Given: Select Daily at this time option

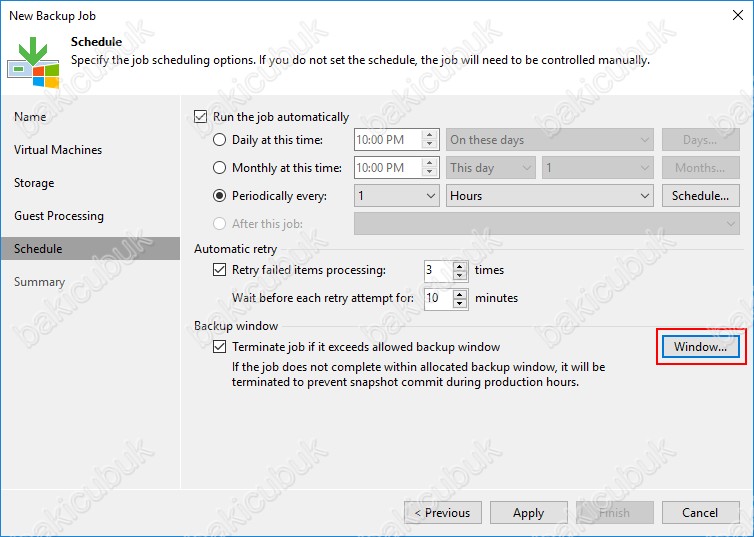Looking at the screenshot, I should [219, 140].
